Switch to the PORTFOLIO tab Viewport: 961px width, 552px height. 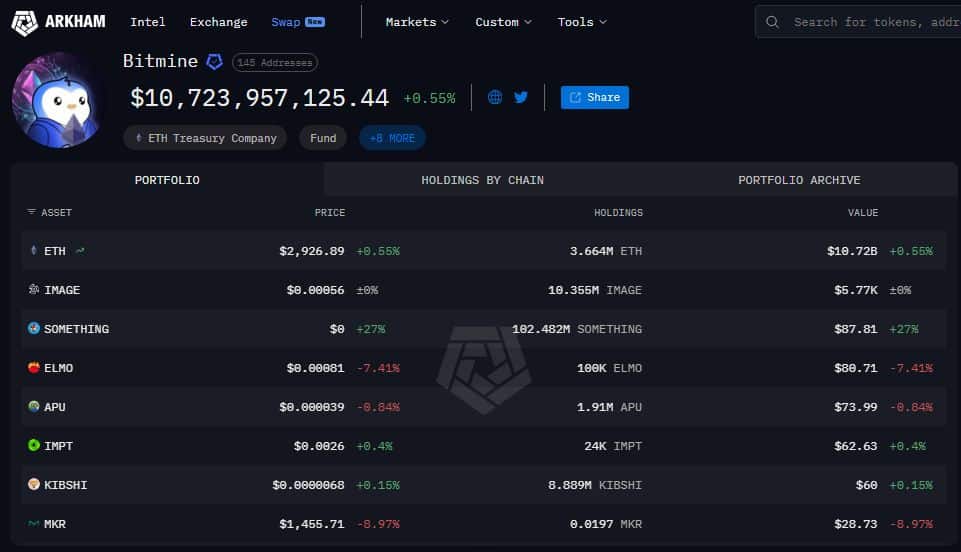(x=167, y=180)
